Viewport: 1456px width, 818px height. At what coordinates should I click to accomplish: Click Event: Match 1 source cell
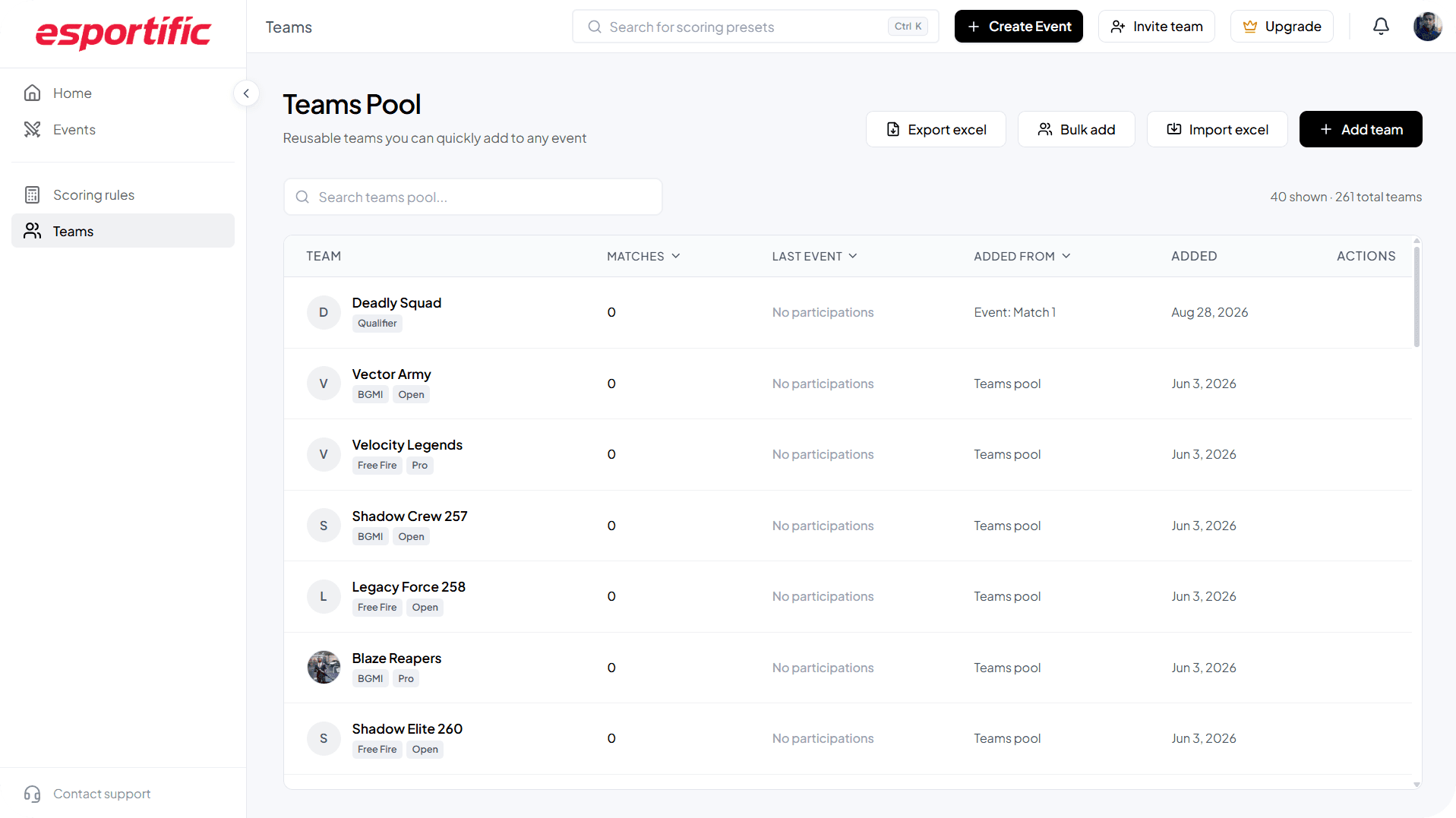pyautogui.click(x=1015, y=312)
